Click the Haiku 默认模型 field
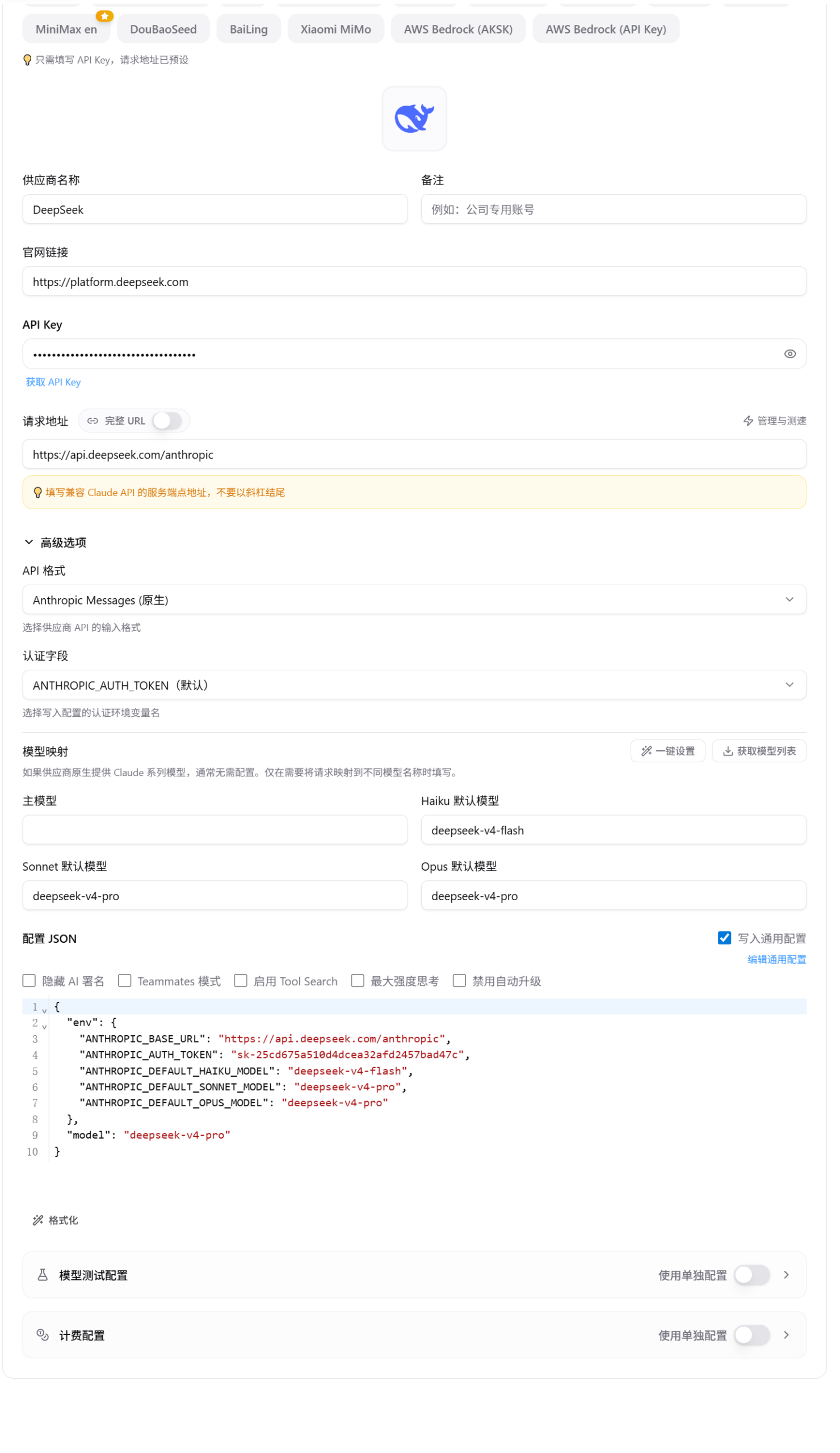The height and width of the screenshot is (1453, 840). point(614,830)
